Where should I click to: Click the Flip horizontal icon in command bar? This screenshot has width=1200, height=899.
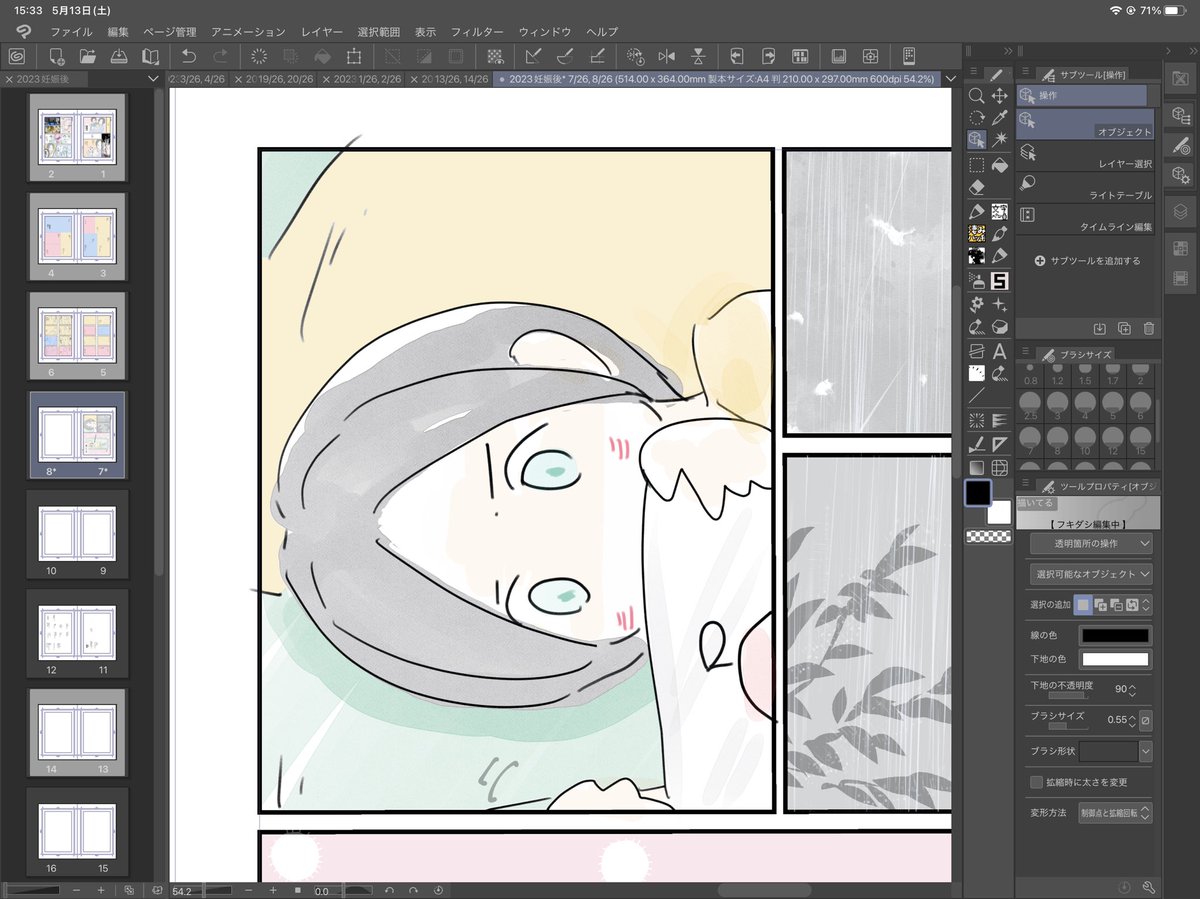[x=667, y=56]
